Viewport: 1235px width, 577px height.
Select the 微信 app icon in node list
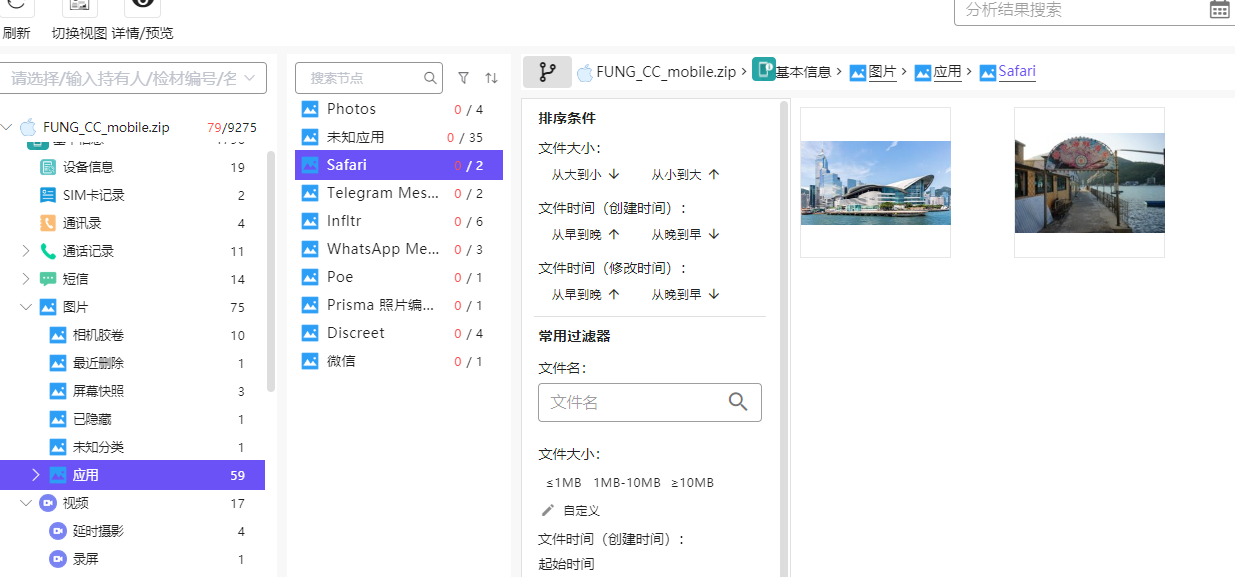(x=310, y=360)
